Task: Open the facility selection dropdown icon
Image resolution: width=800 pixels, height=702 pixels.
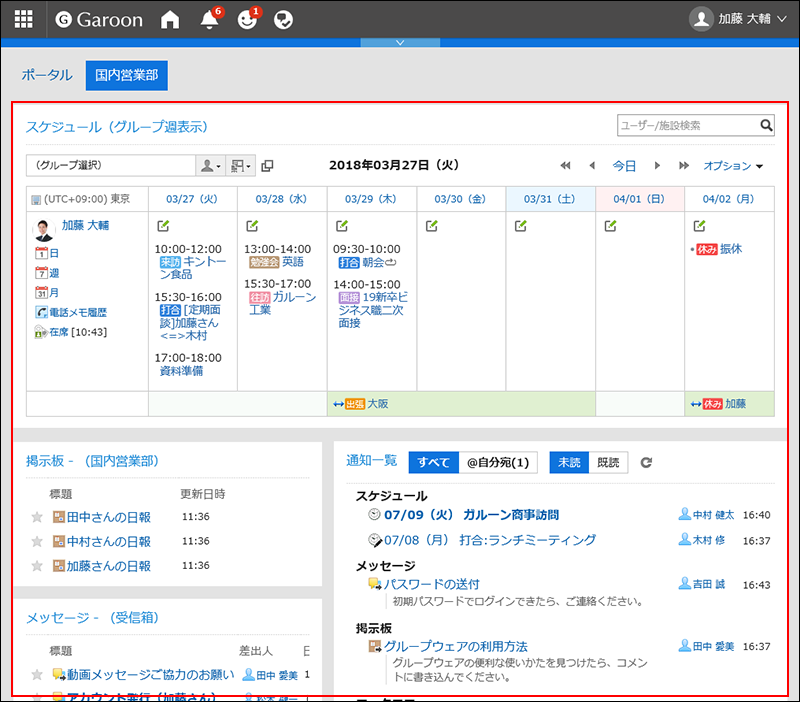Action: [240, 165]
